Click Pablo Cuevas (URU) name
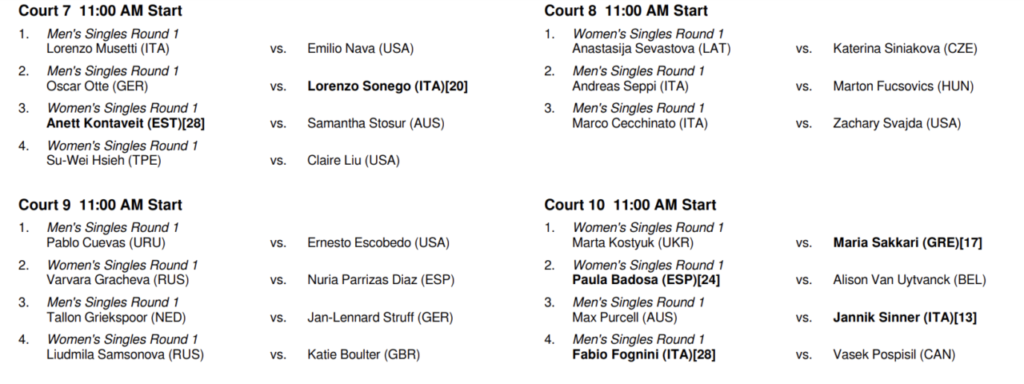 [x=106, y=242]
